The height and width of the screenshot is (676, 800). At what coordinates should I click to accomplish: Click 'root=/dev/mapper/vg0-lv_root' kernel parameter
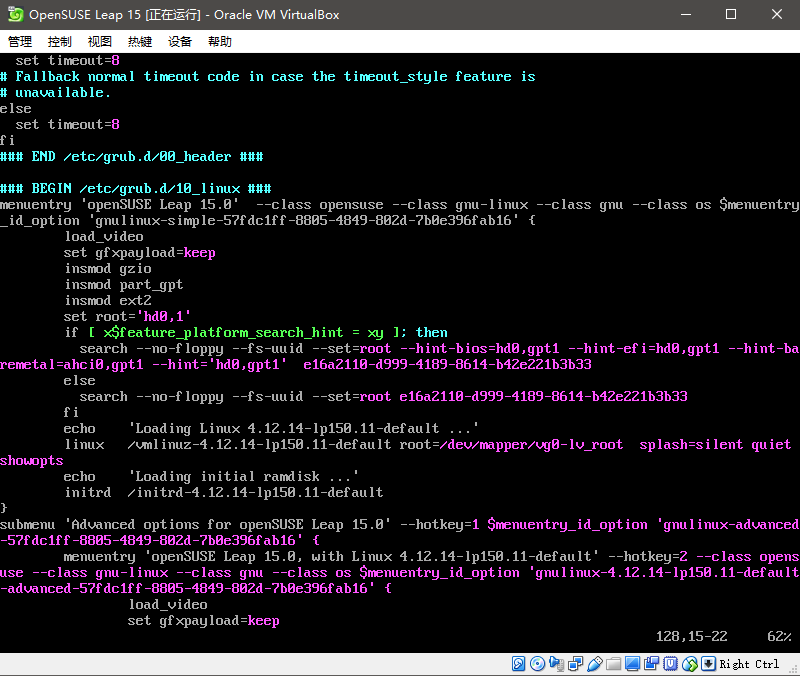(x=511, y=444)
